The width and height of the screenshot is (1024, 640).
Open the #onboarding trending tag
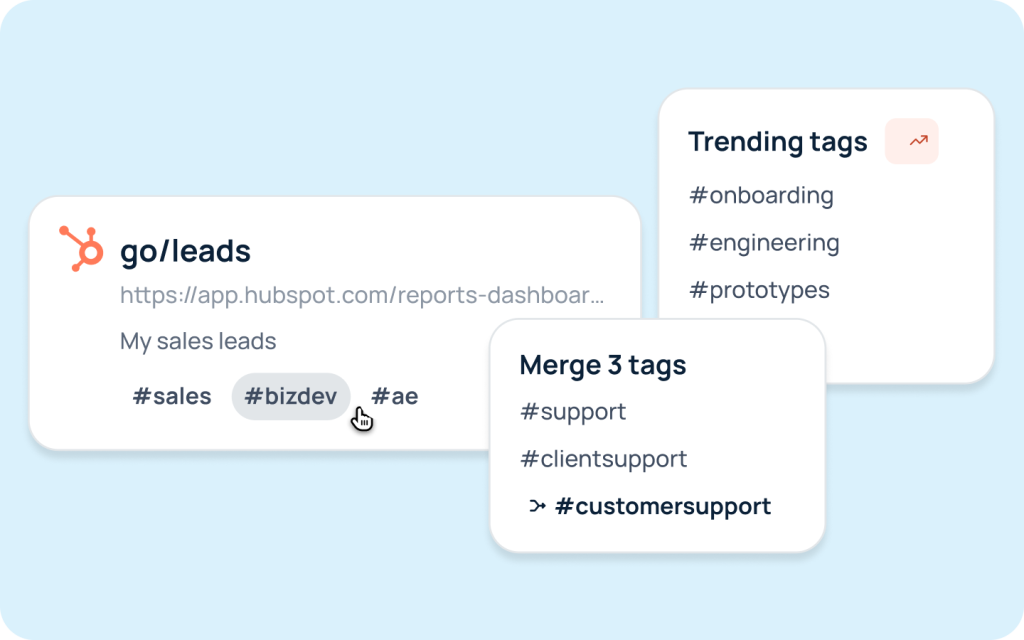tap(761, 195)
